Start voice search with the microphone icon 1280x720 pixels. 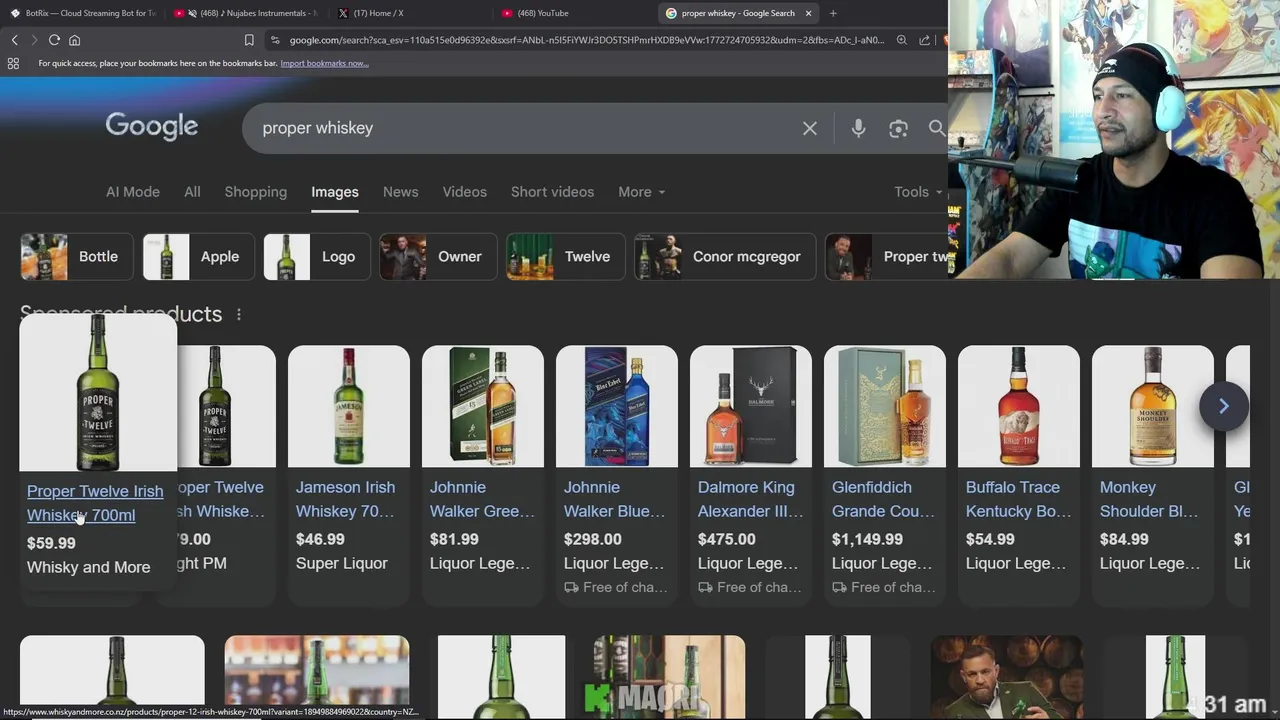858,128
